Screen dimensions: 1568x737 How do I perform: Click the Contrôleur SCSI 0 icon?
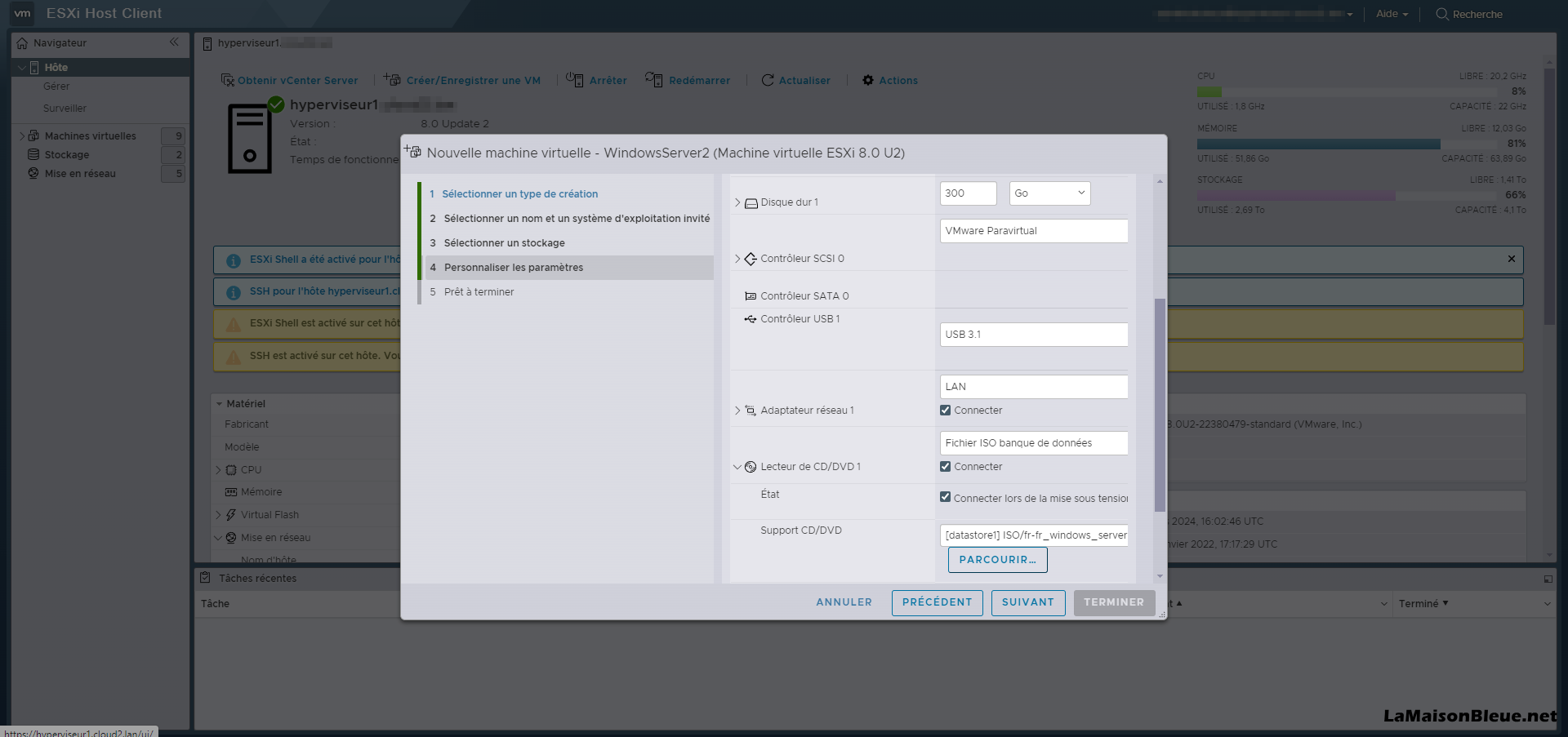click(751, 259)
